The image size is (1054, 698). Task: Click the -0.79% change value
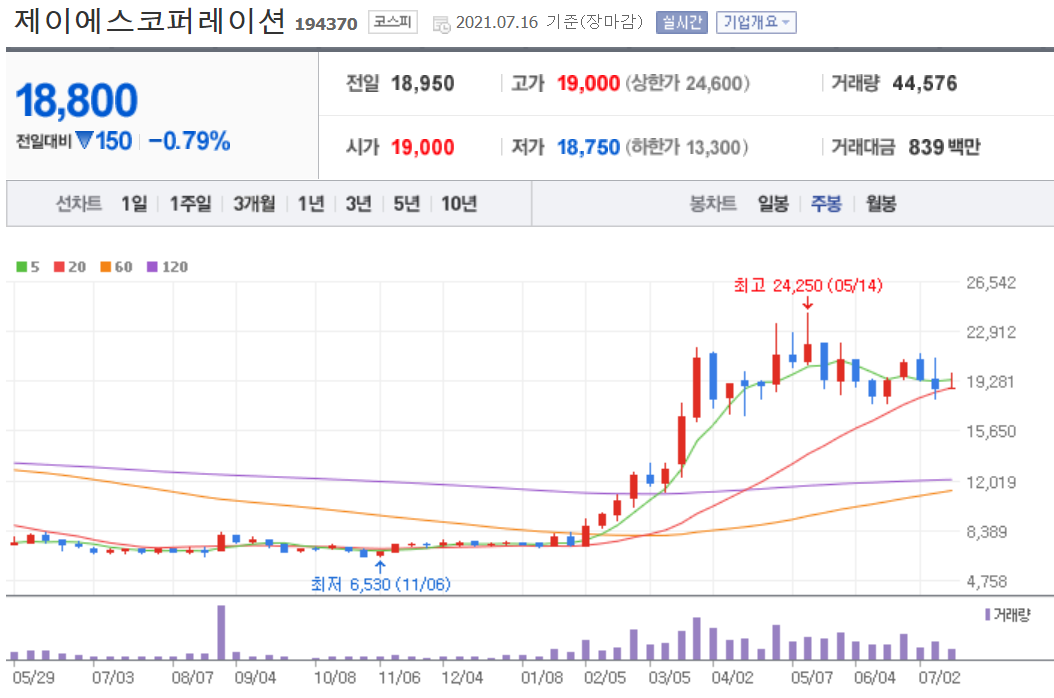189,141
